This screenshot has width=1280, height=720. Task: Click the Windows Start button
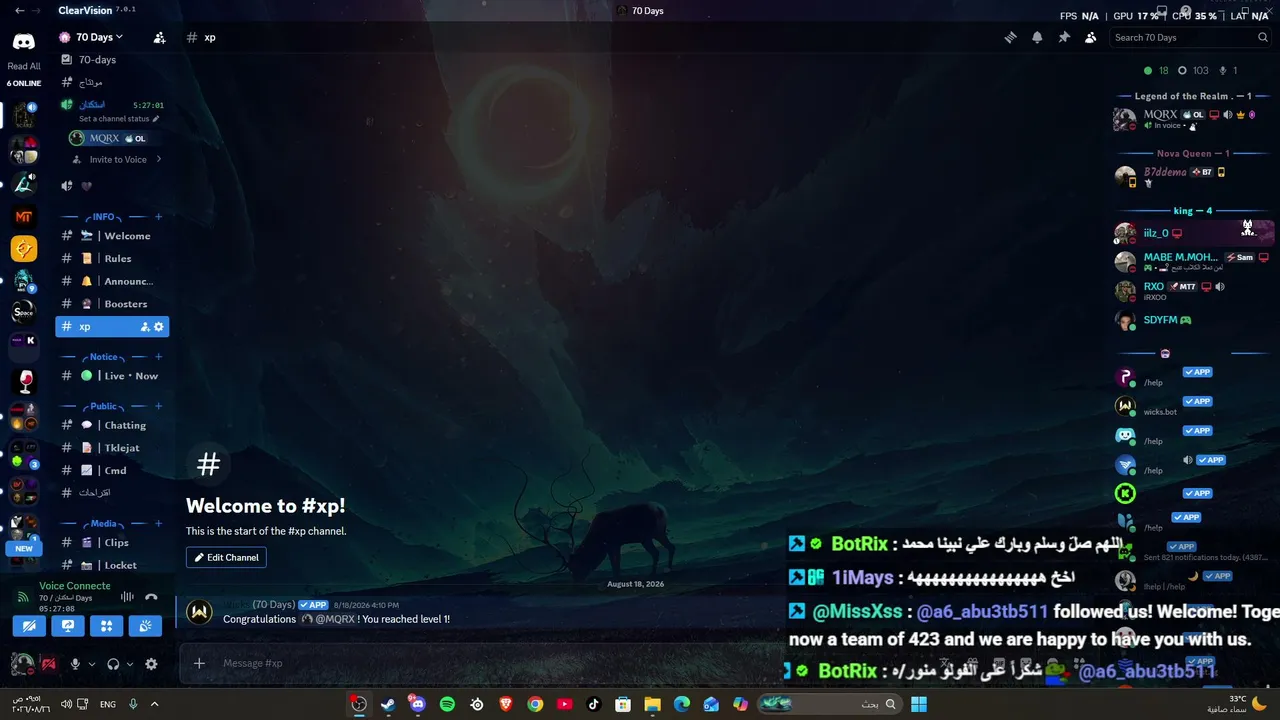[x=918, y=704]
